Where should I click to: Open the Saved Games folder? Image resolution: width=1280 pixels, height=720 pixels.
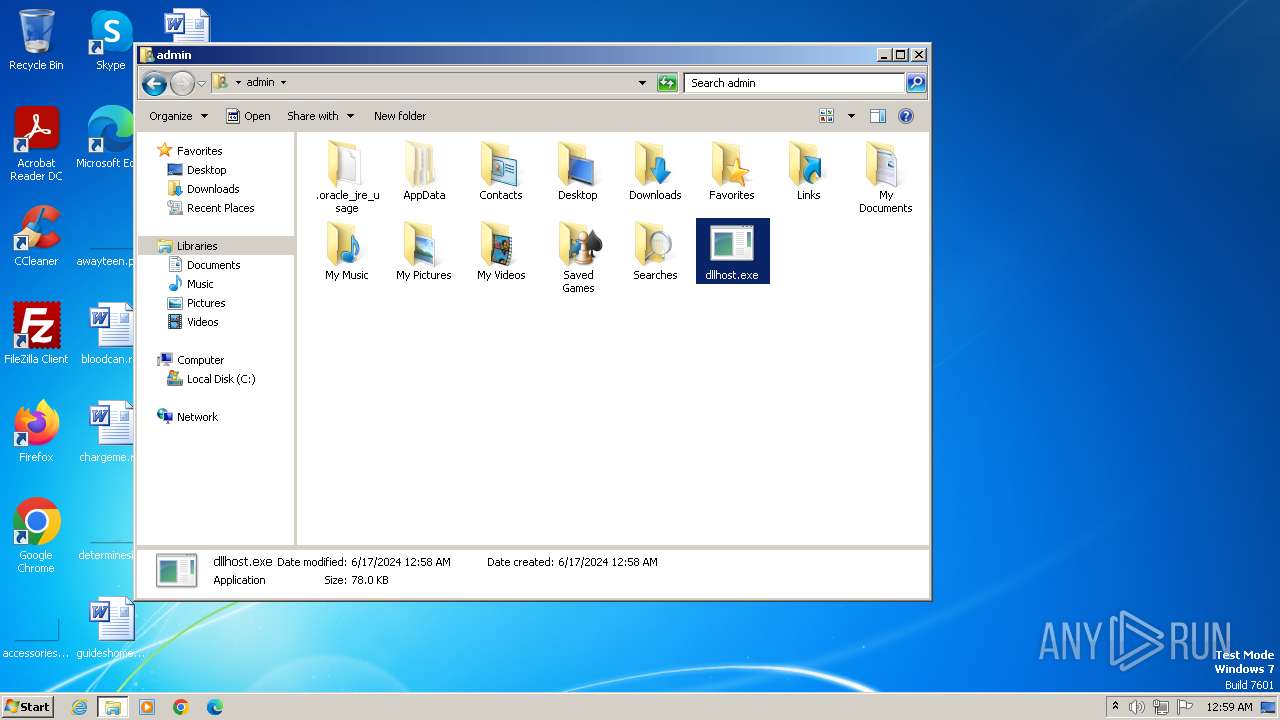point(578,258)
